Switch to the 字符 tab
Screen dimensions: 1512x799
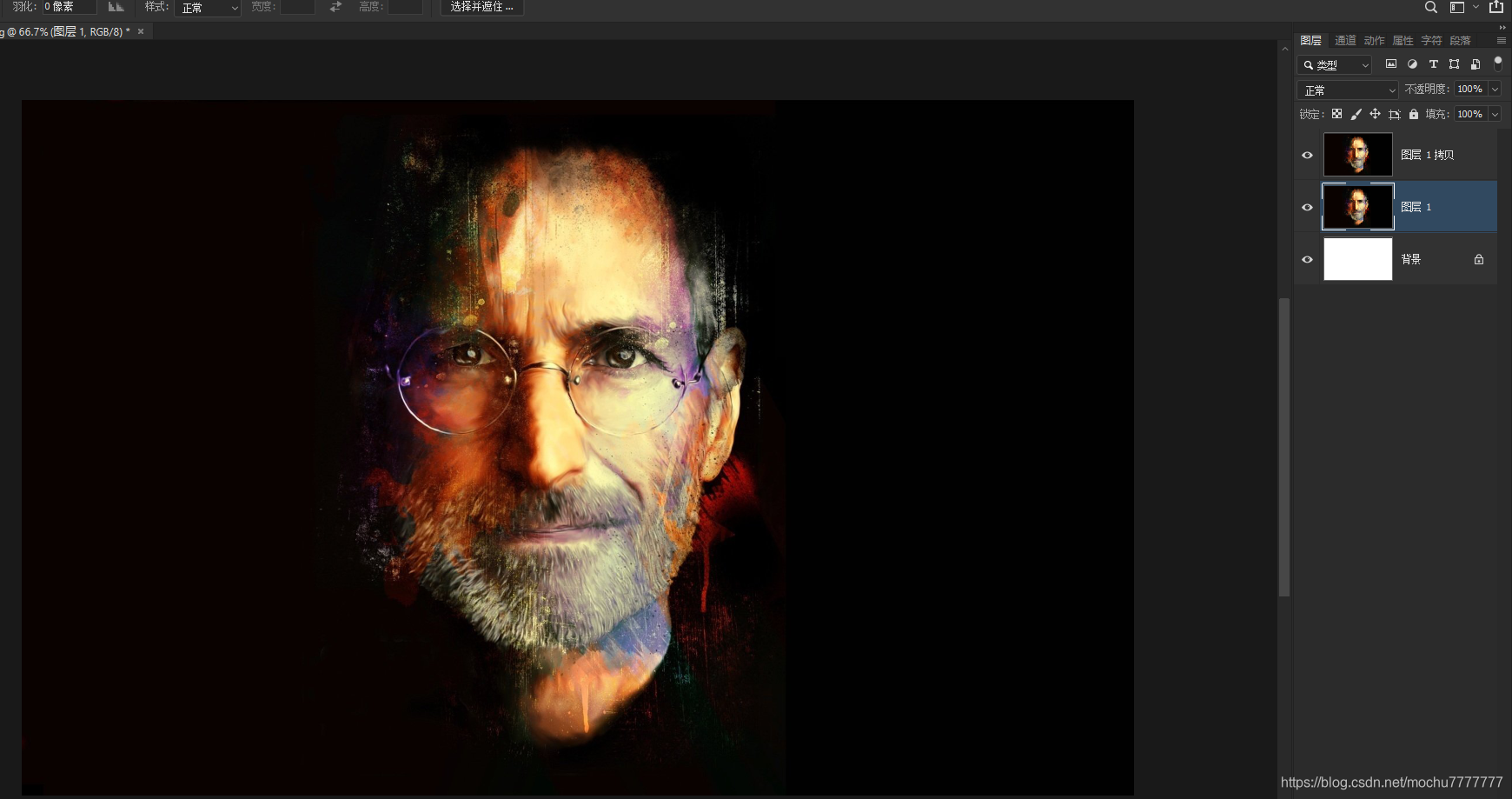pyautogui.click(x=1431, y=41)
